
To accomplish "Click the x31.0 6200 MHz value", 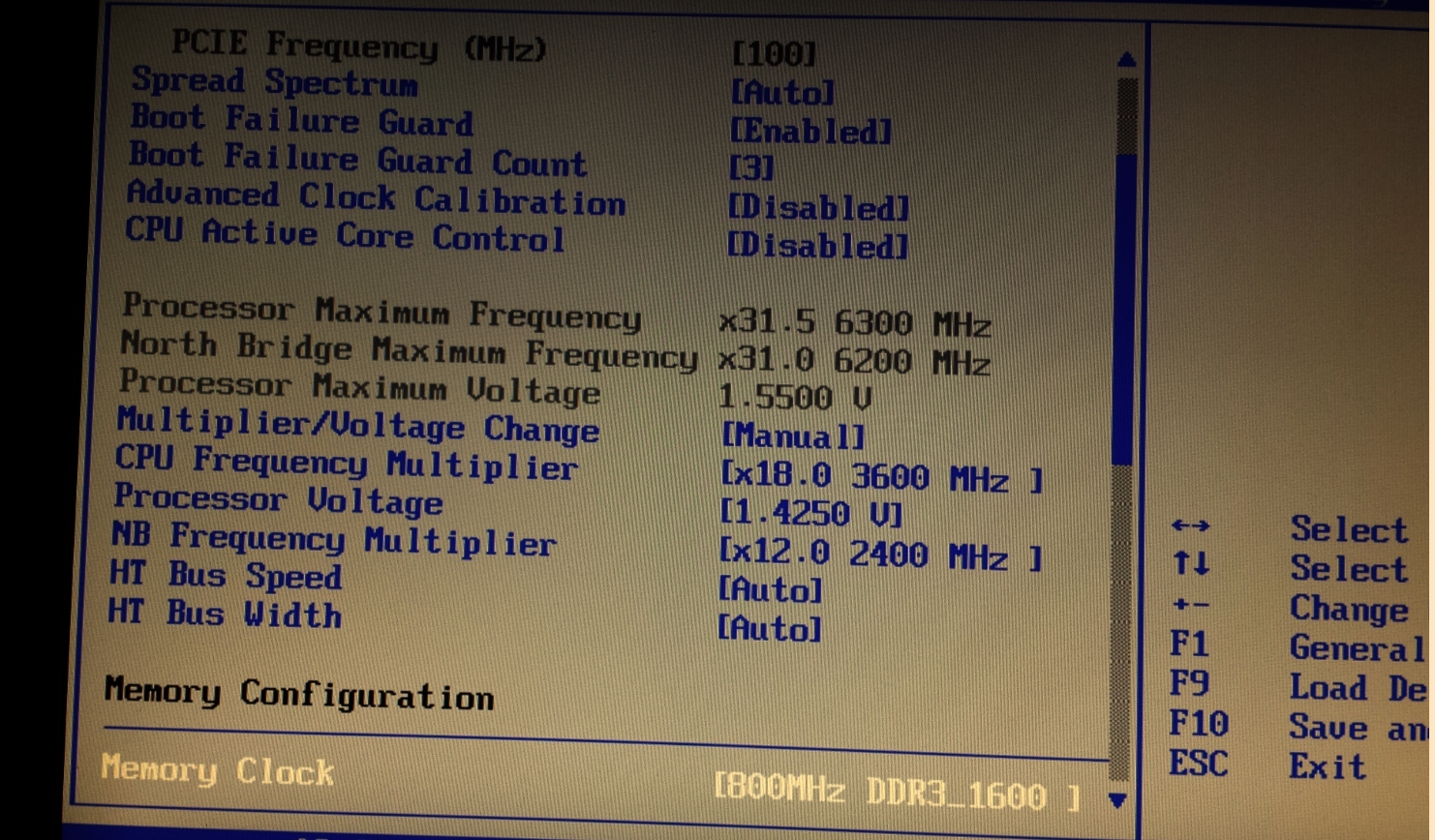I will point(854,361).
